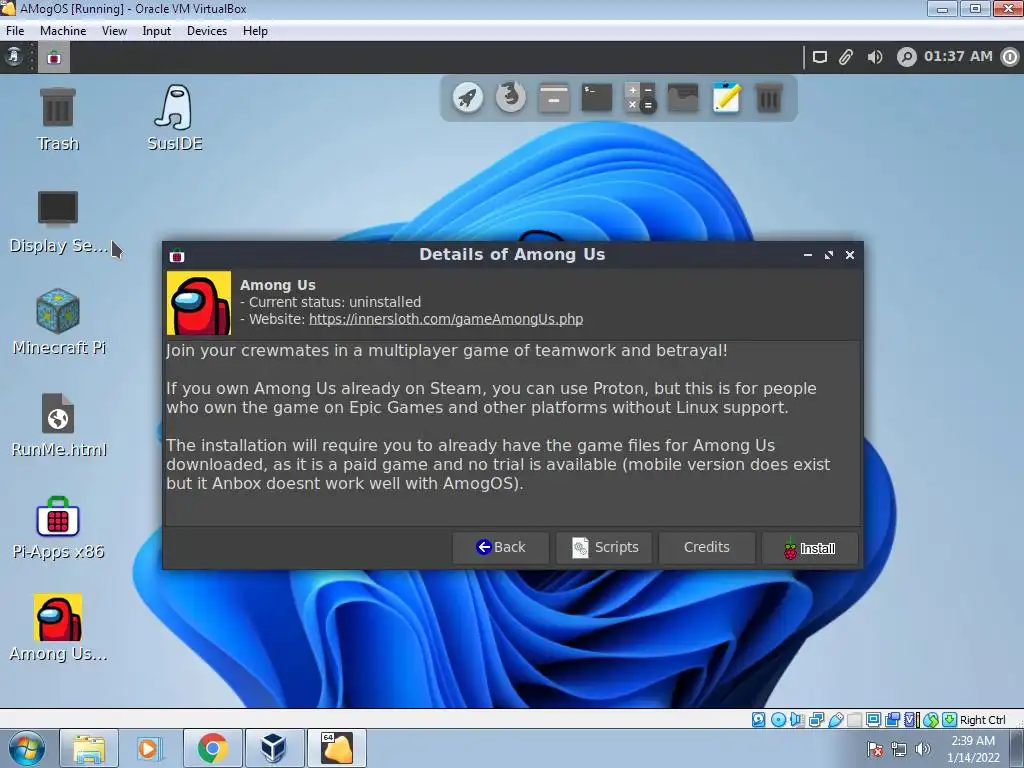Click the display icon in the top panel
The image size is (1024, 768).
click(x=820, y=57)
